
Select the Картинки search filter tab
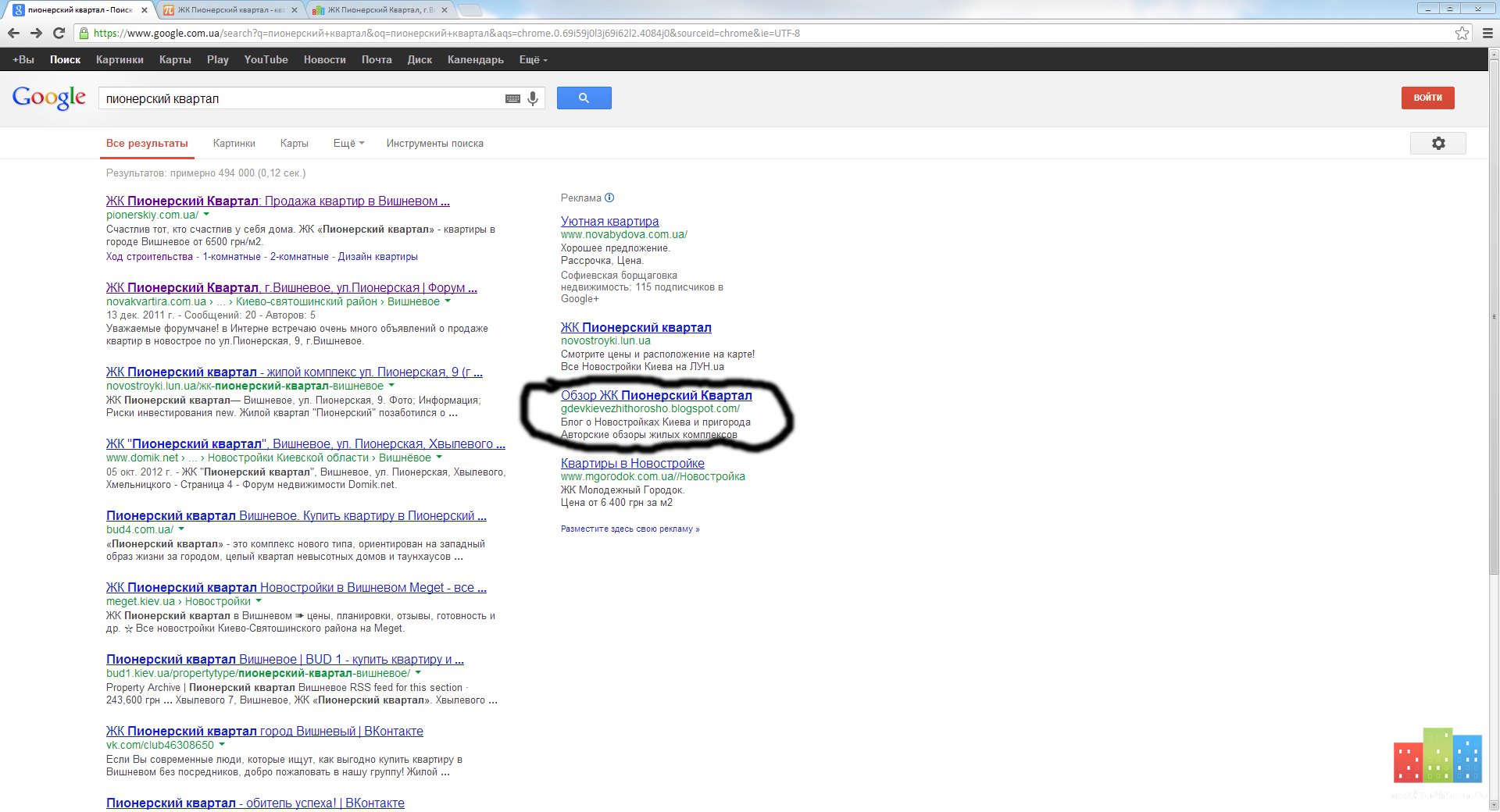coord(234,143)
